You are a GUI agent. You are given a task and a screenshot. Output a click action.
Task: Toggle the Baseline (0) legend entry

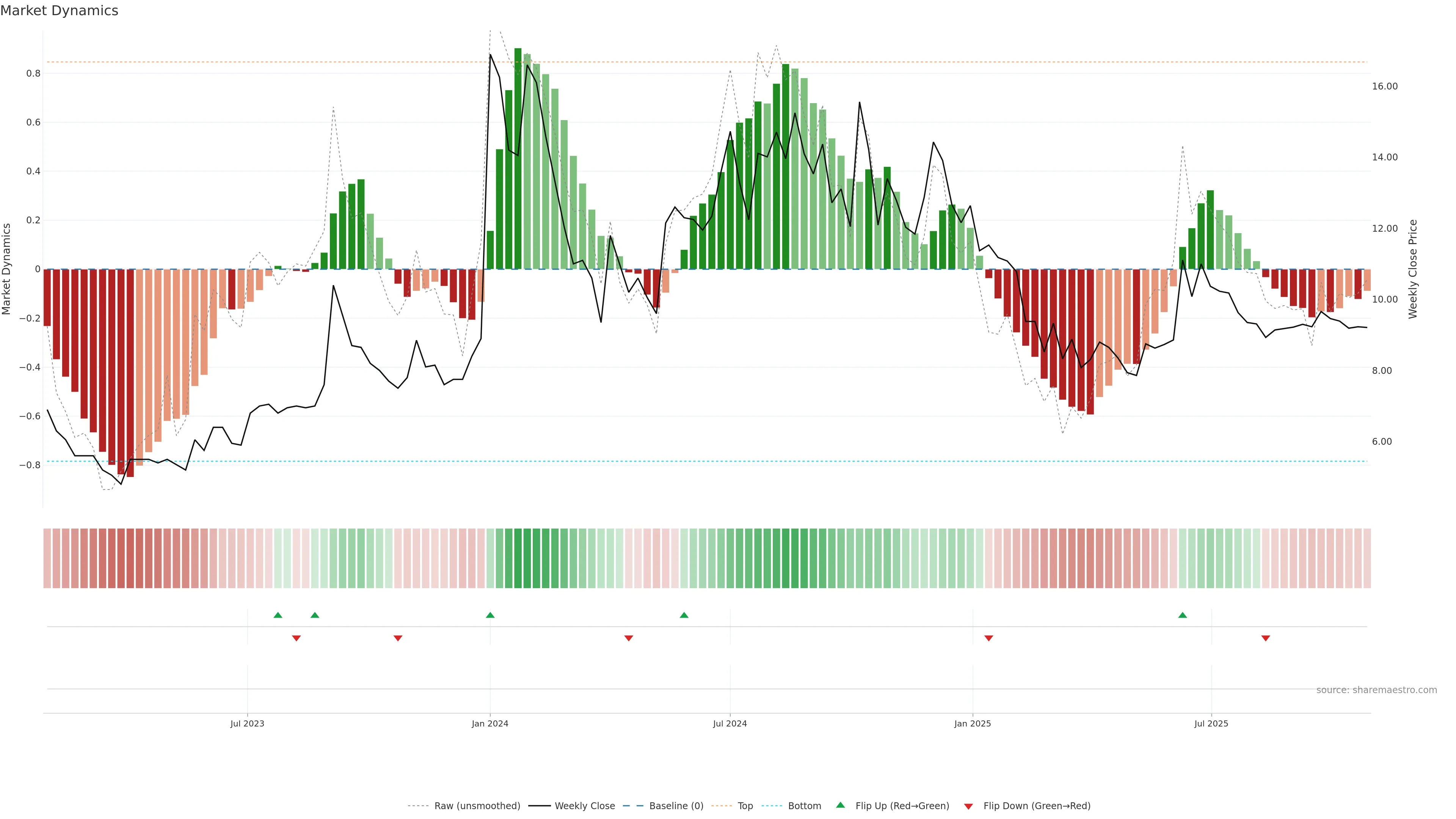pos(676,806)
